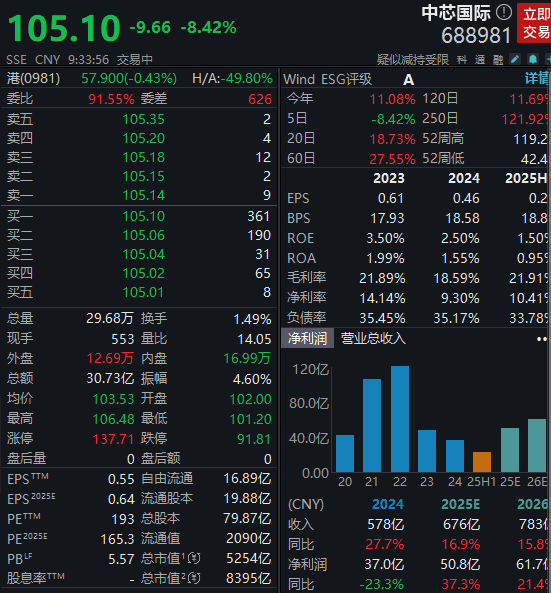Click the 疑似减持受限 warning label
The width and height of the screenshot is (551, 593).
pos(413,60)
